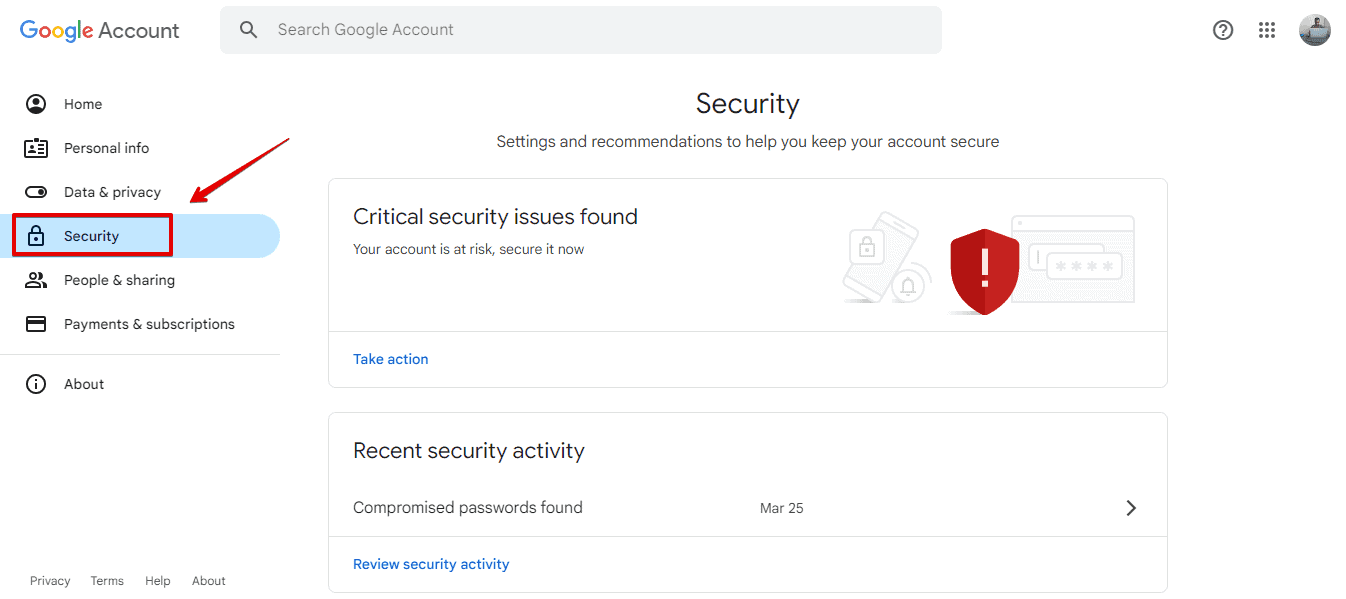Screen dimensions: 1346x599
Task: Focus the Search Google Account field
Action: click(600, 30)
